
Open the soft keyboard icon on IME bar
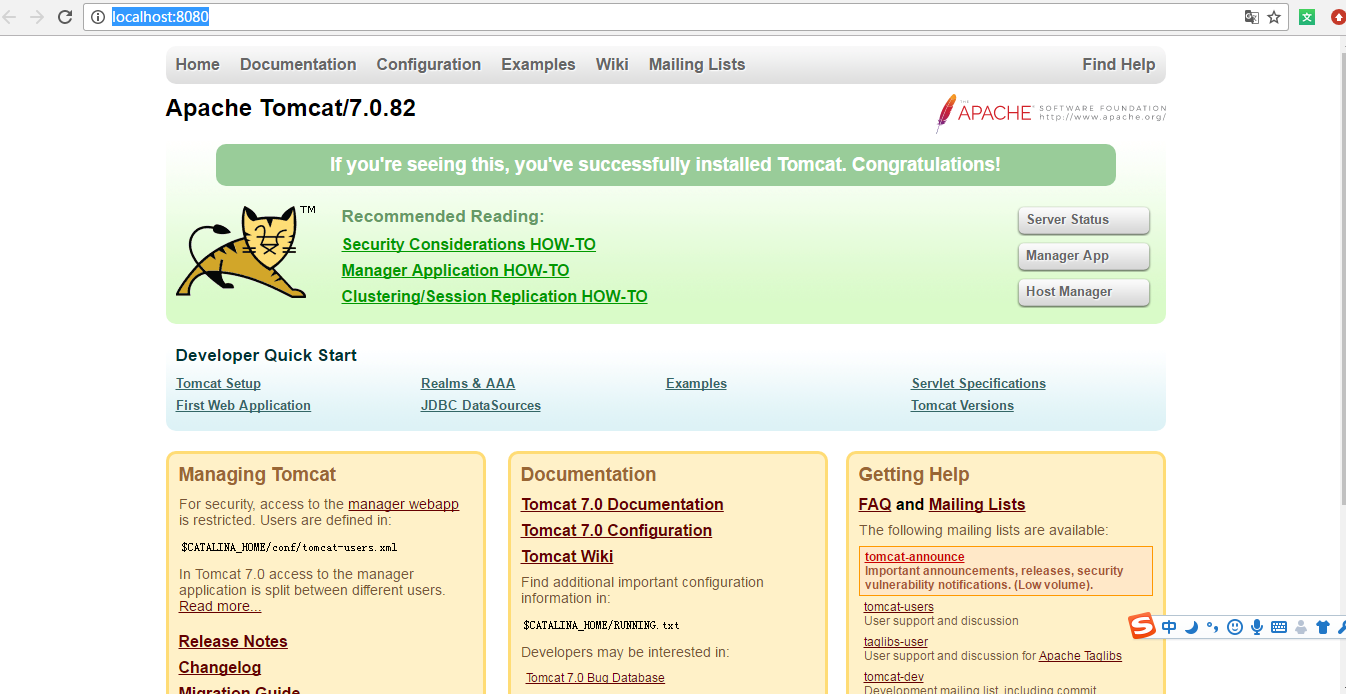coord(1279,627)
